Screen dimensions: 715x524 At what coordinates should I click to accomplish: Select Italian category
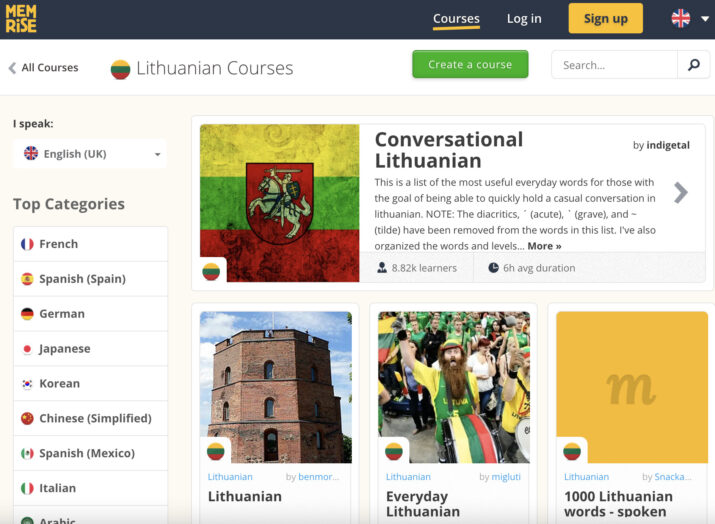coord(90,488)
